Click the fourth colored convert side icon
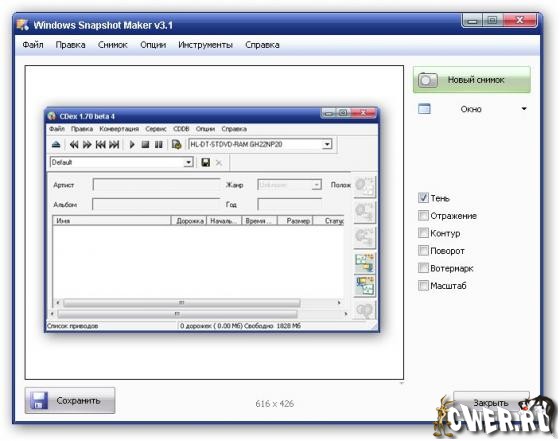The width and height of the screenshot is (560, 441). [x=364, y=262]
